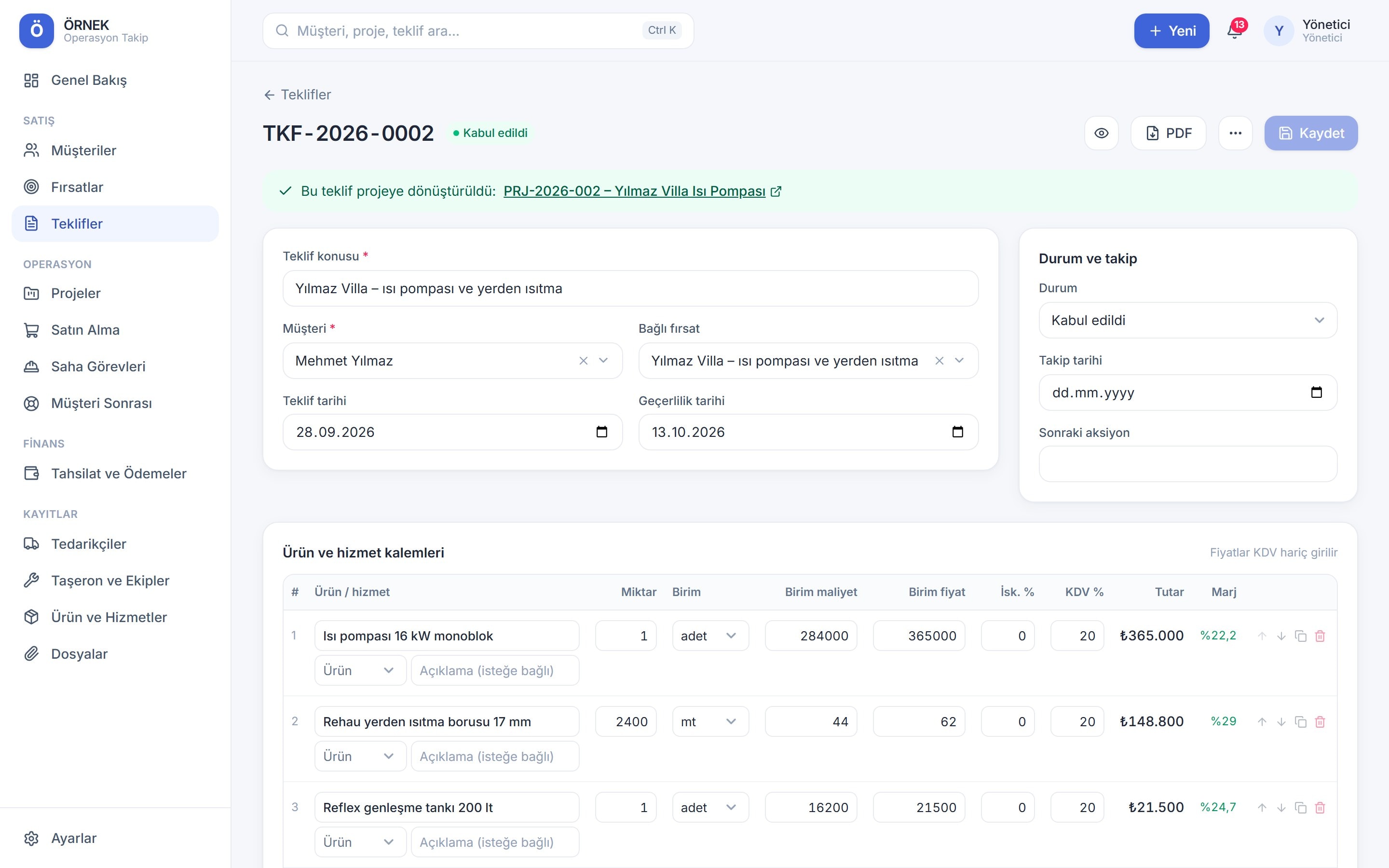This screenshot has height=868, width=1389.
Task: Open the Geçerlilik tarihi calendar picker
Action: 957,432
